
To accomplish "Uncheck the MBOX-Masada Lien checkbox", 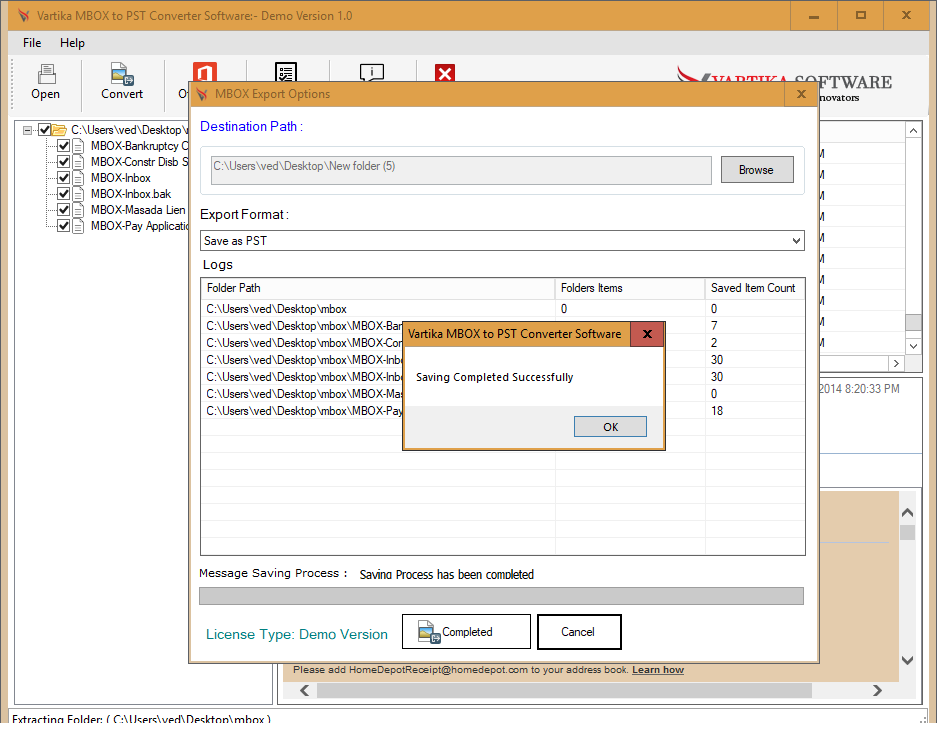I will pos(63,210).
